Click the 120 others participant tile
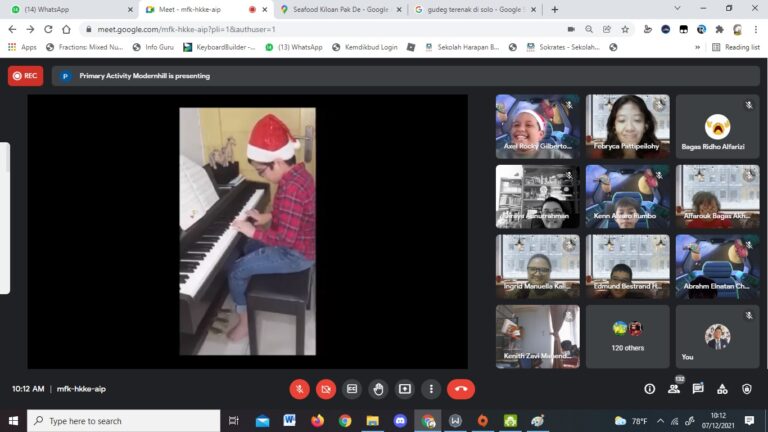The width and height of the screenshot is (768, 432). pyautogui.click(x=627, y=336)
